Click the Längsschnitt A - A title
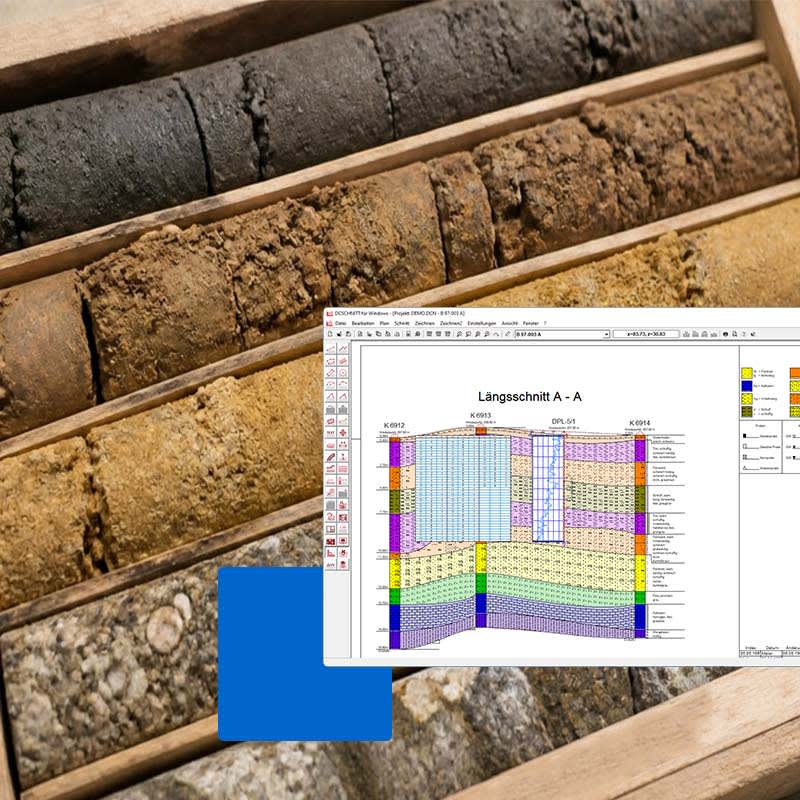Viewport: 800px width, 800px height. click(x=530, y=396)
